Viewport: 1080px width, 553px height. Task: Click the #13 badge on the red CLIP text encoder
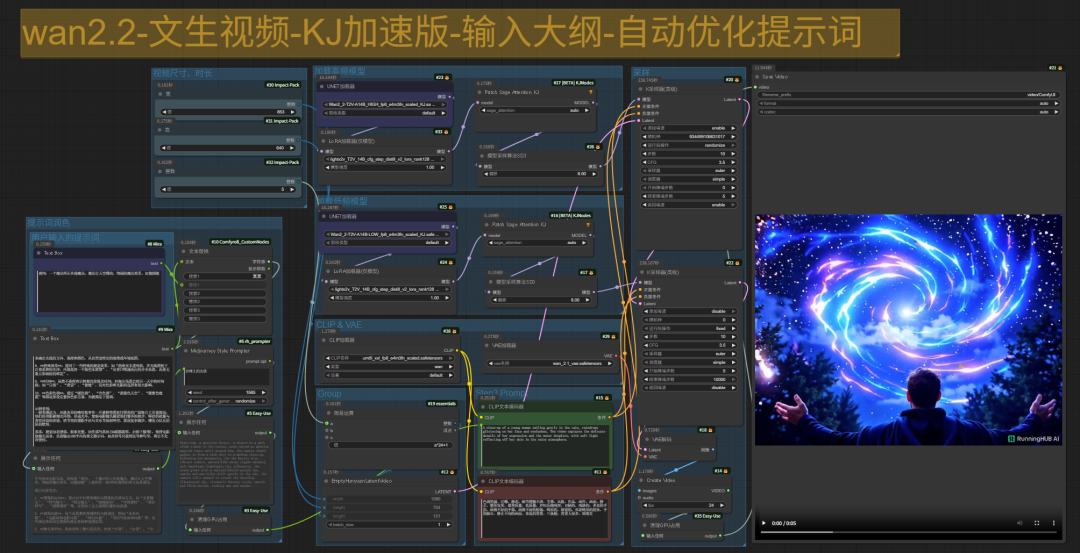click(602, 472)
